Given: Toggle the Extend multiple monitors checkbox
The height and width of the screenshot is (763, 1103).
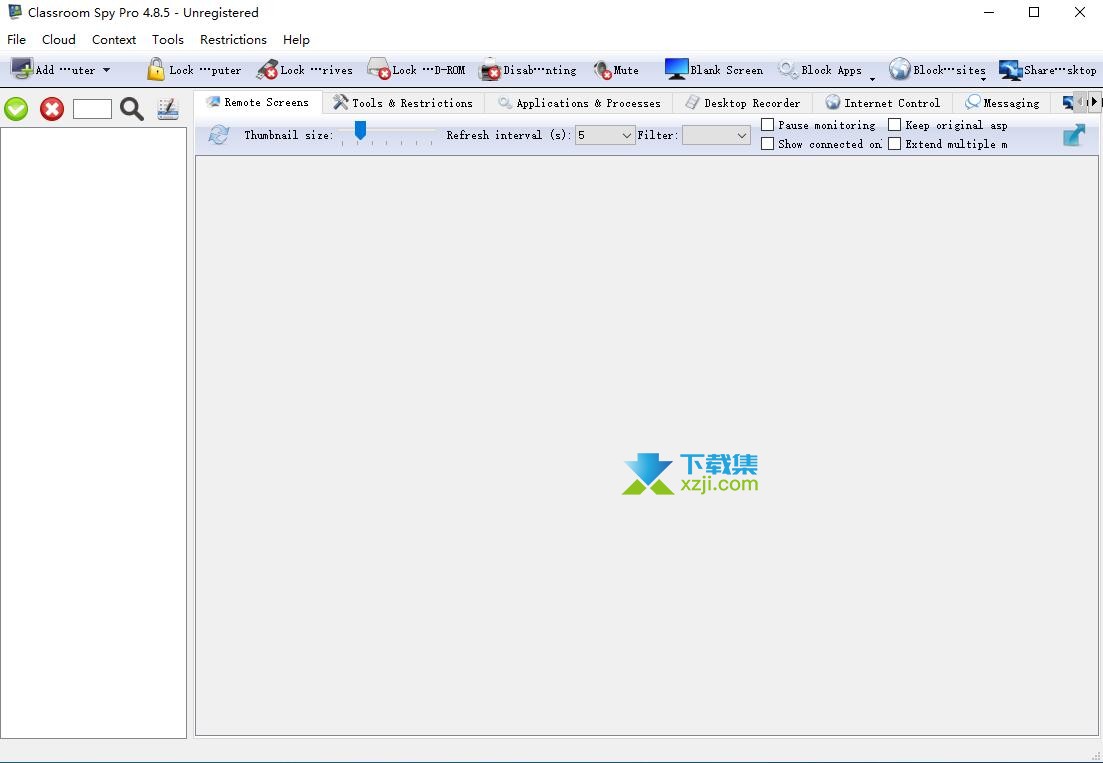Looking at the screenshot, I should [895, 143].
